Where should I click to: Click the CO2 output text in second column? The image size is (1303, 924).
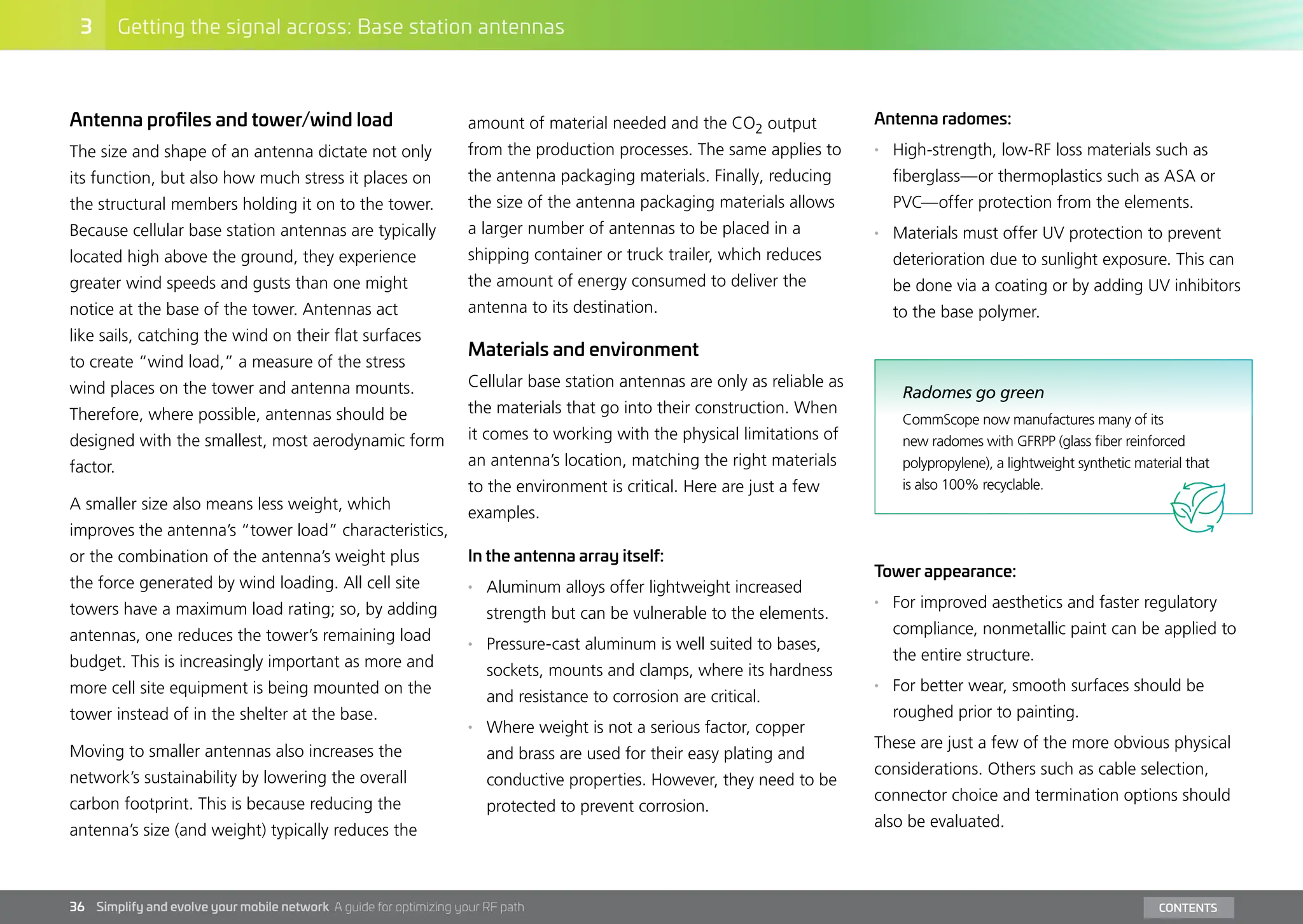coord(774,123)
